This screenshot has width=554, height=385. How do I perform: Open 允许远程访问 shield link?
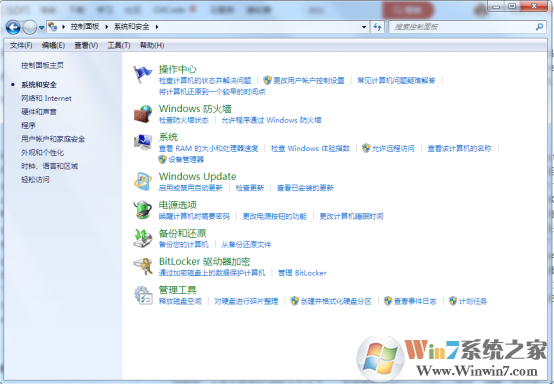[x=388, y=148]
